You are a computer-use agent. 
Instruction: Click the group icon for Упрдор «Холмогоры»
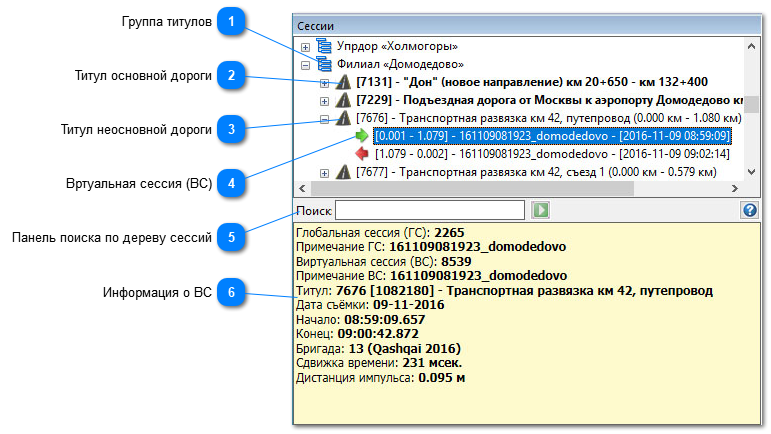323,46
